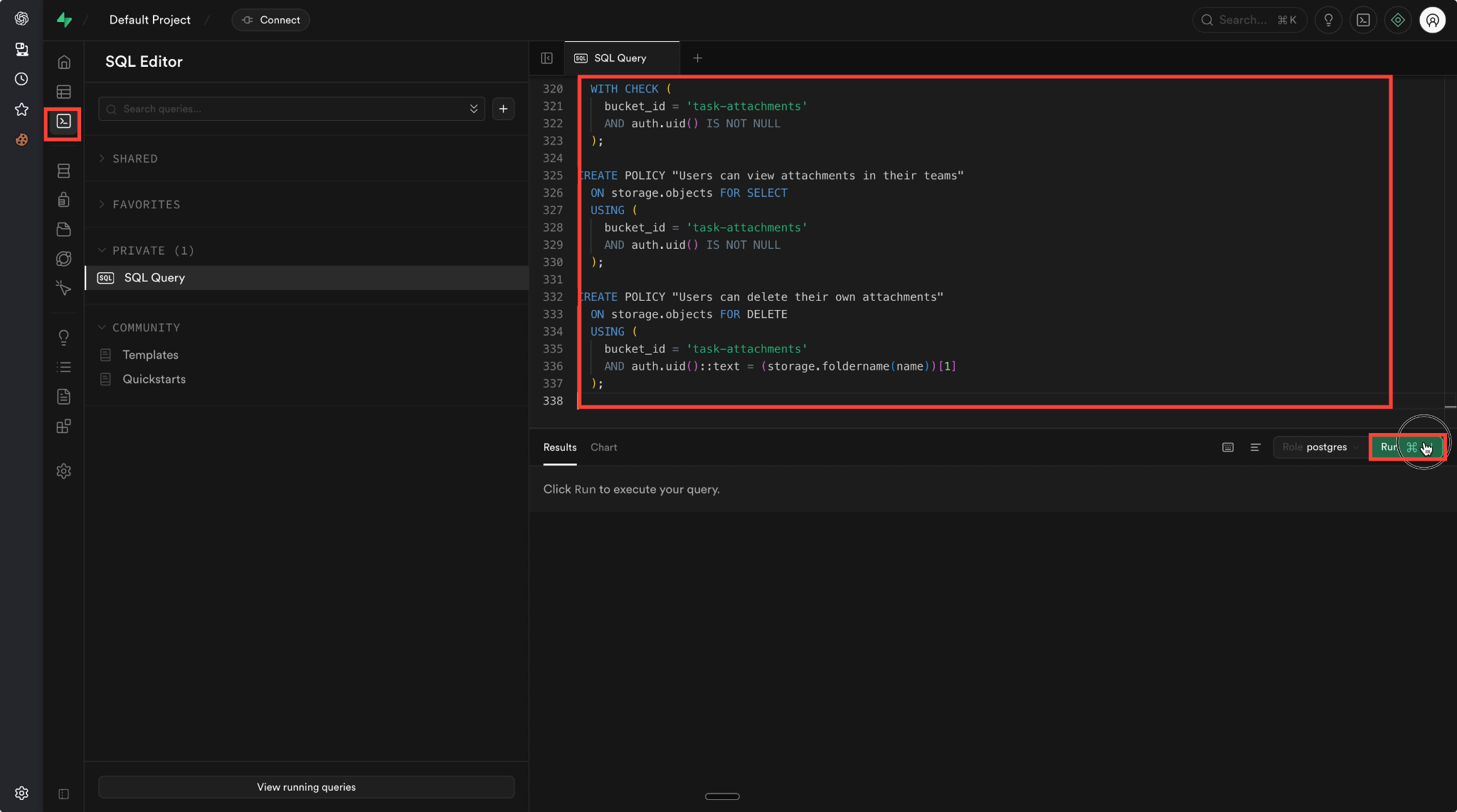Toggle the keyboard shortcuts icon near Results
This screenshot has width=1457, height=812.
click(x=1228, y=447)
